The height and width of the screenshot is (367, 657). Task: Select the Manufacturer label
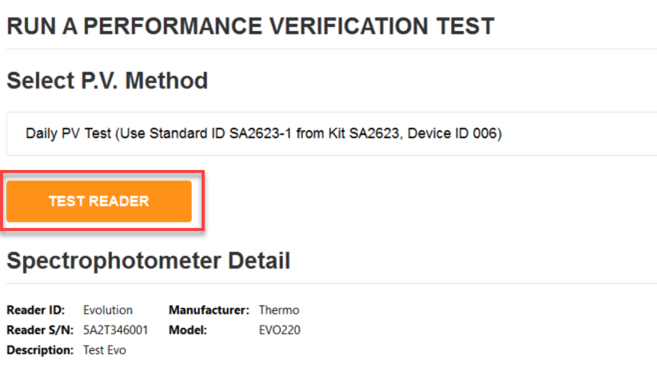coord(209,310)
